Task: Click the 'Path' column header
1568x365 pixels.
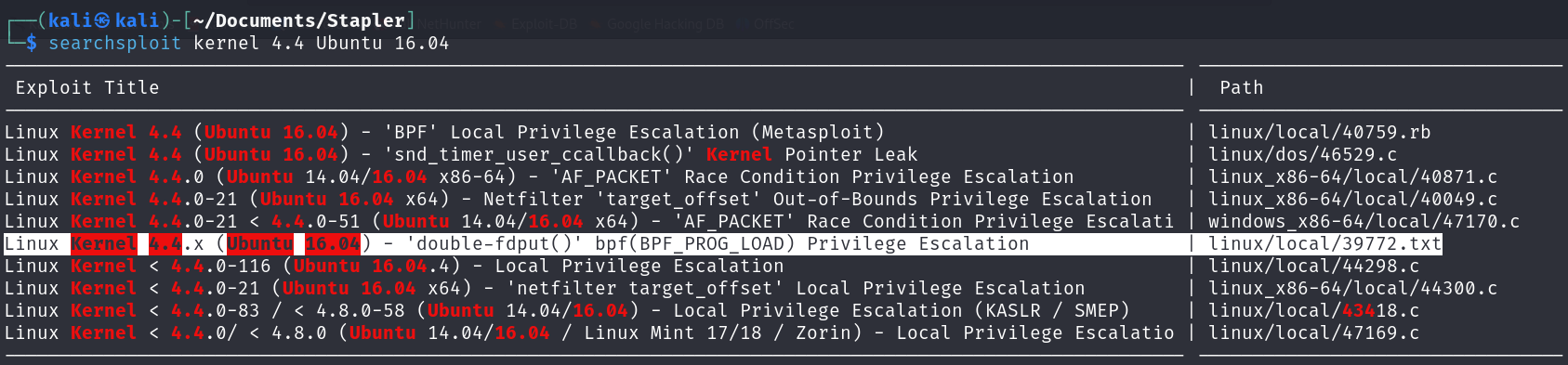Action: (x=1242, y=87)
